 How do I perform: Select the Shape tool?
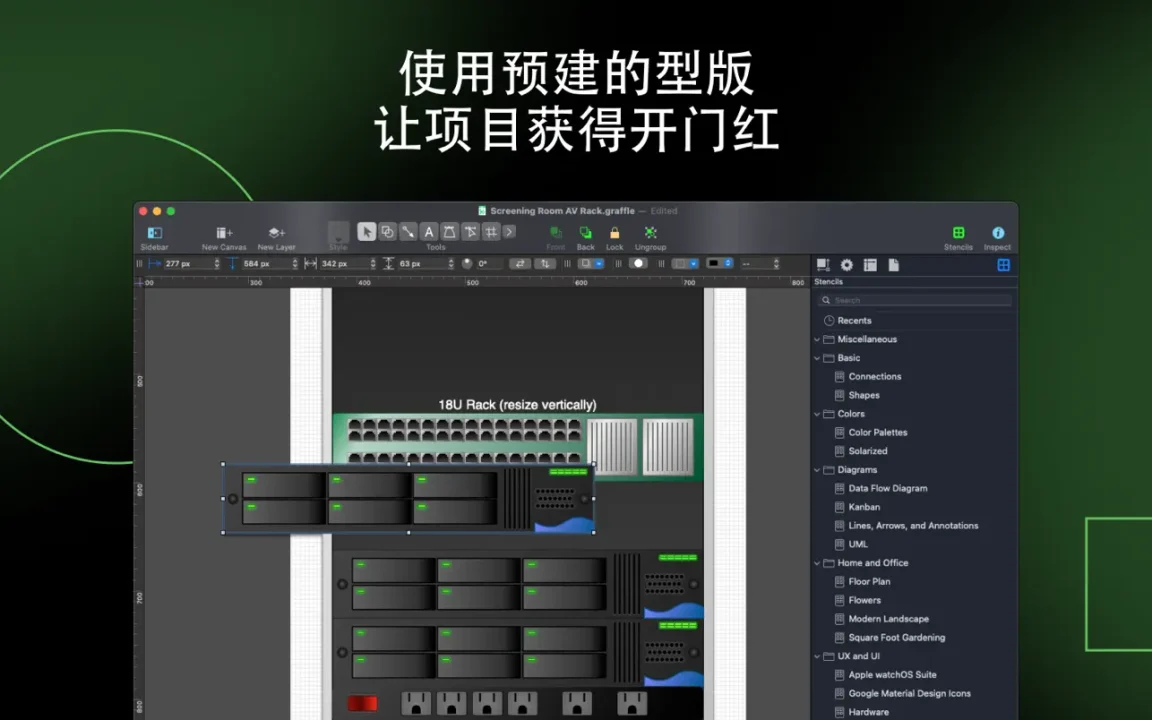click(x=387, y=232)
